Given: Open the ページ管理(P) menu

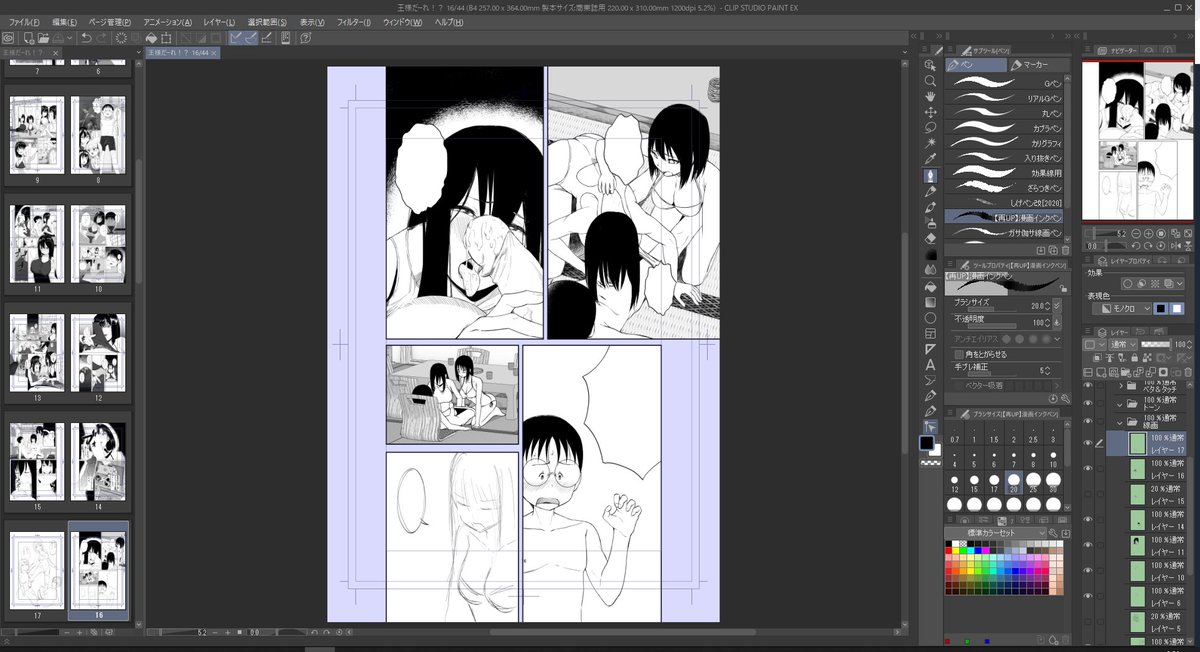Looking at the screenshot, I should point(110,22).
